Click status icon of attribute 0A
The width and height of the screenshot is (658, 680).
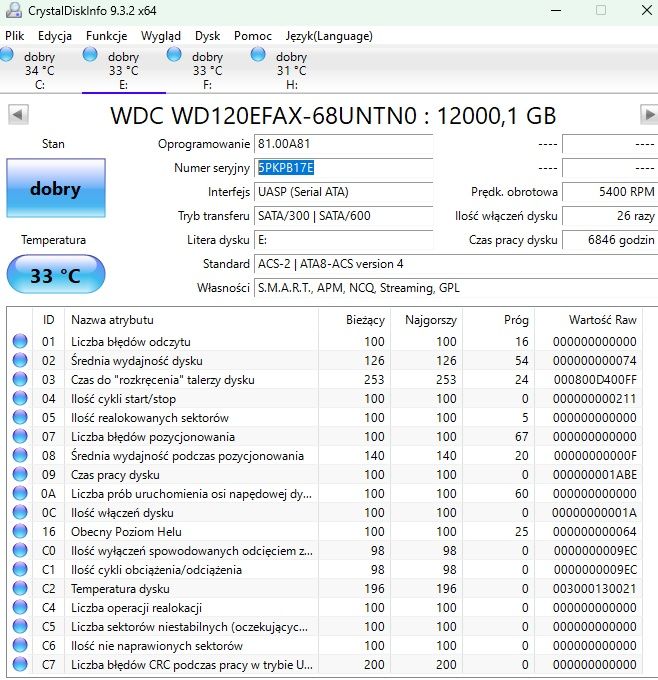[x=20, y=494]
